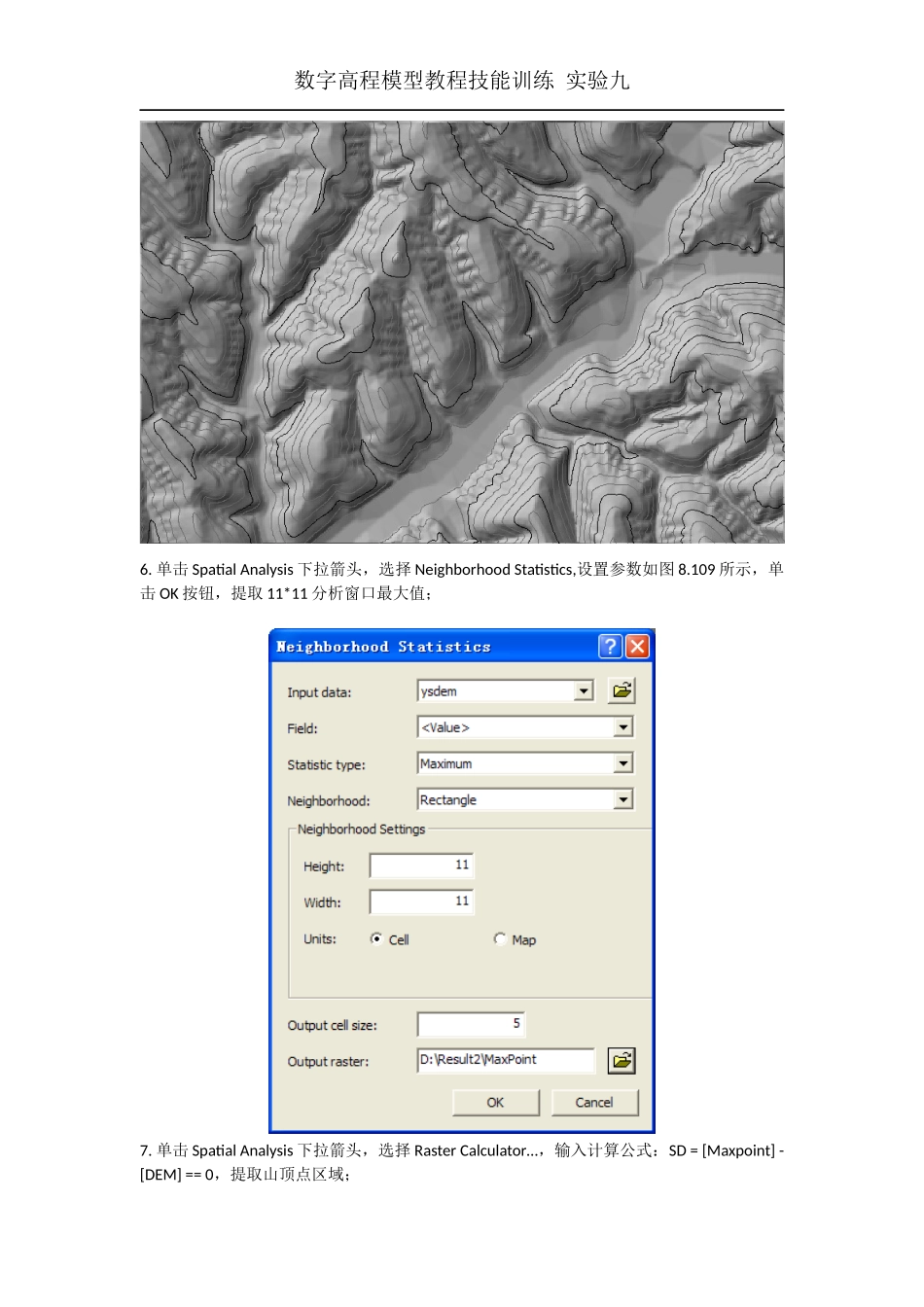The height and width of the screenshot is (1307, 924).
Task: Click the Output raster label
Action: pos(328,1062)
